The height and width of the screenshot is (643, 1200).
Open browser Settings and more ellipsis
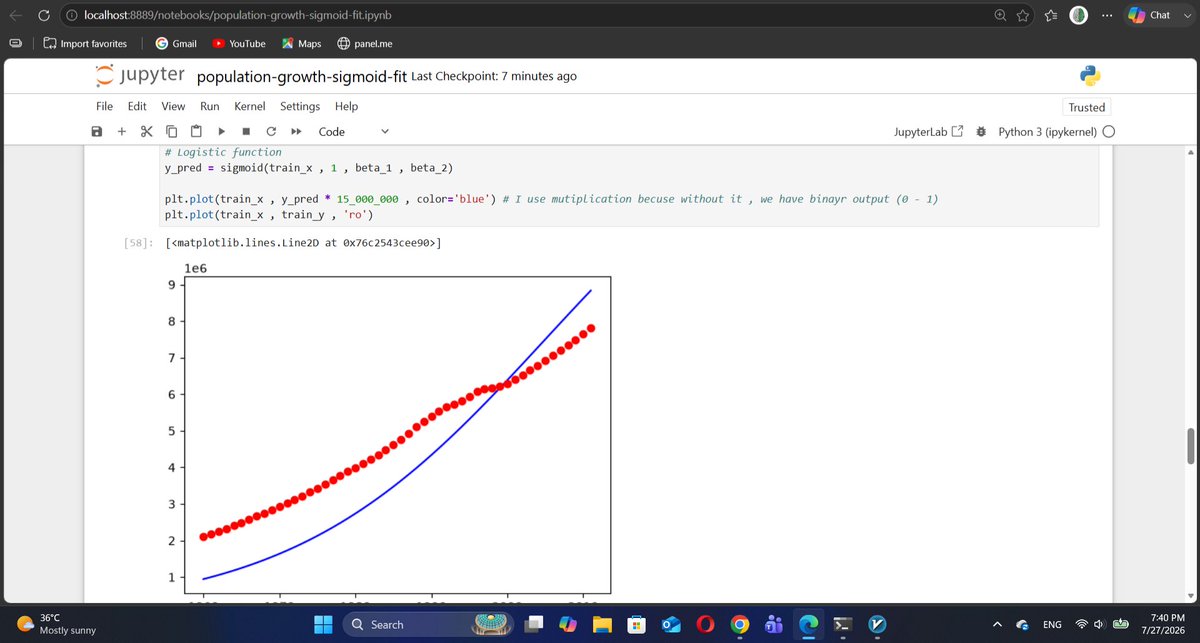tap(1107, 15)
